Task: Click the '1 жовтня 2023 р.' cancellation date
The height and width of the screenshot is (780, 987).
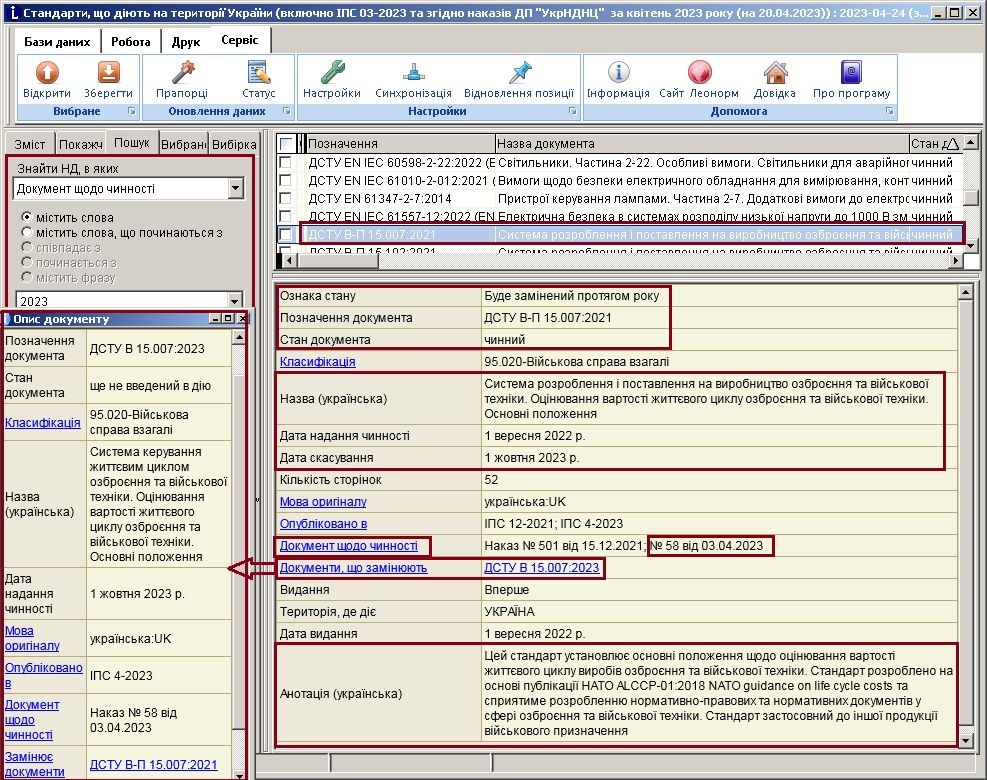Action: [532, 458]
